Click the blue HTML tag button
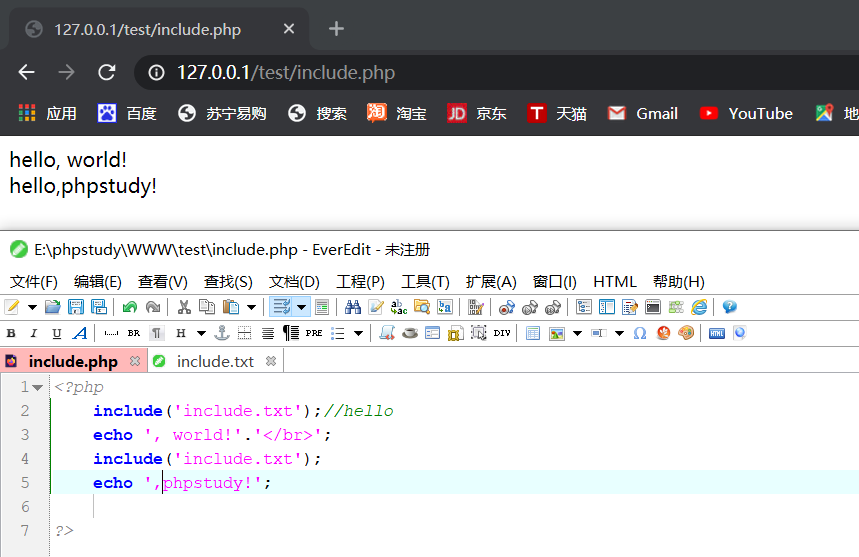 (717, 333)
